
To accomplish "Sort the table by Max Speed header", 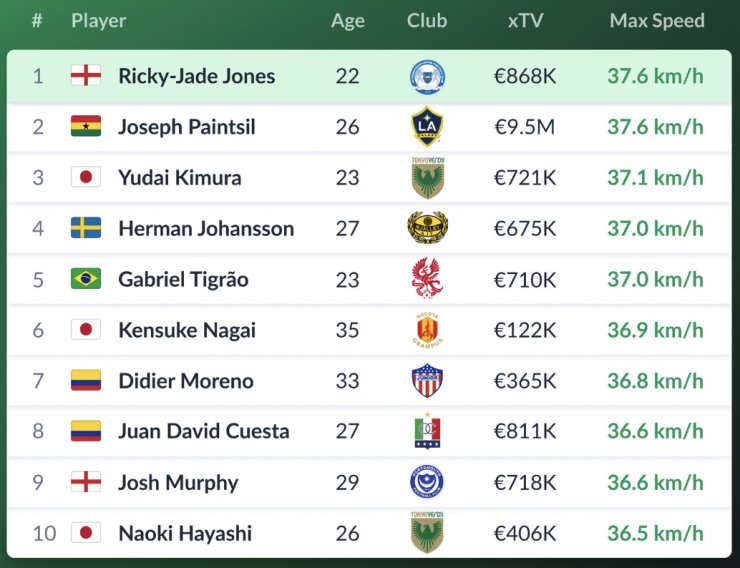I will (x=657, y=21).
